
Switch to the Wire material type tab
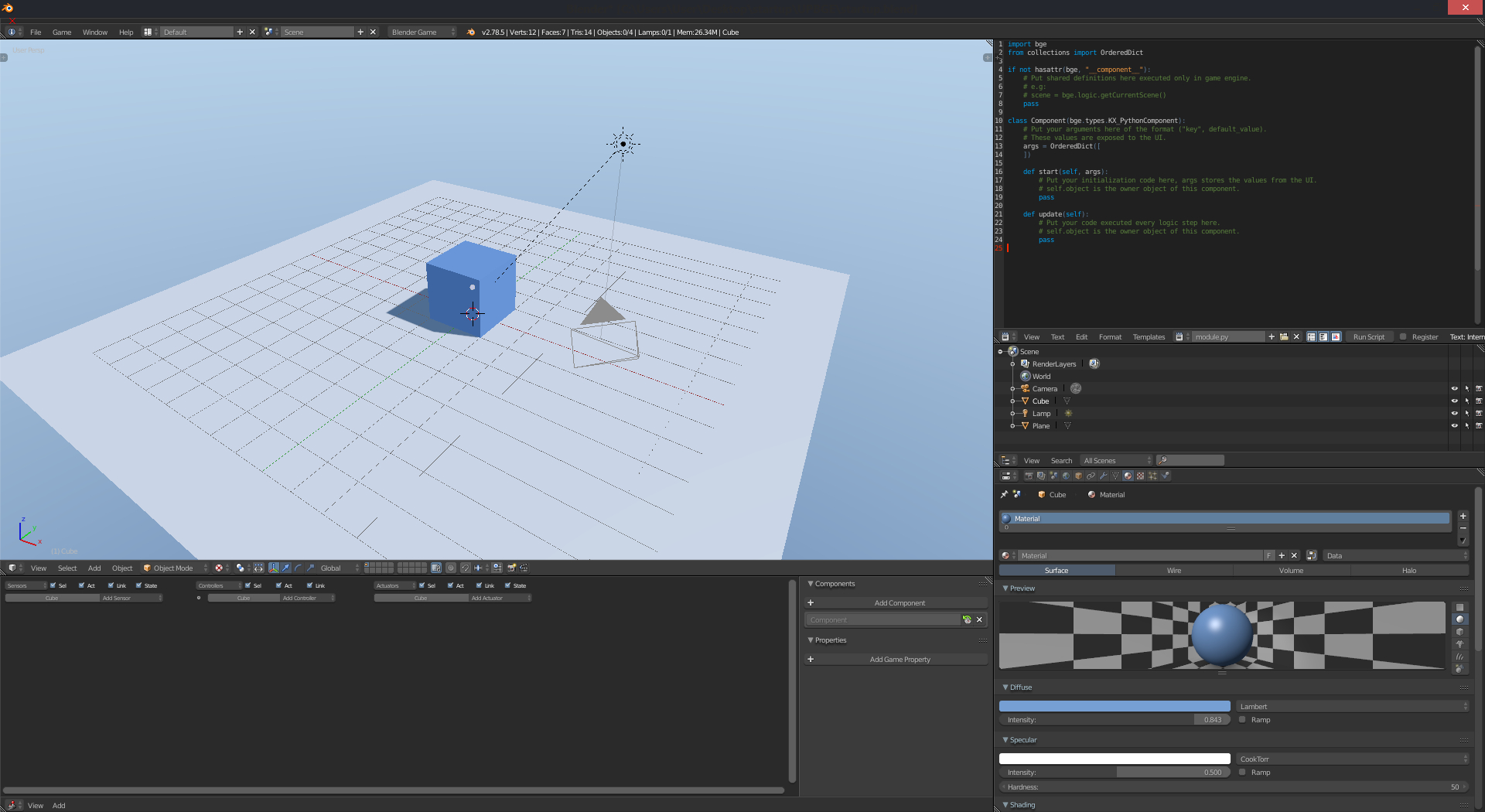1174,570
